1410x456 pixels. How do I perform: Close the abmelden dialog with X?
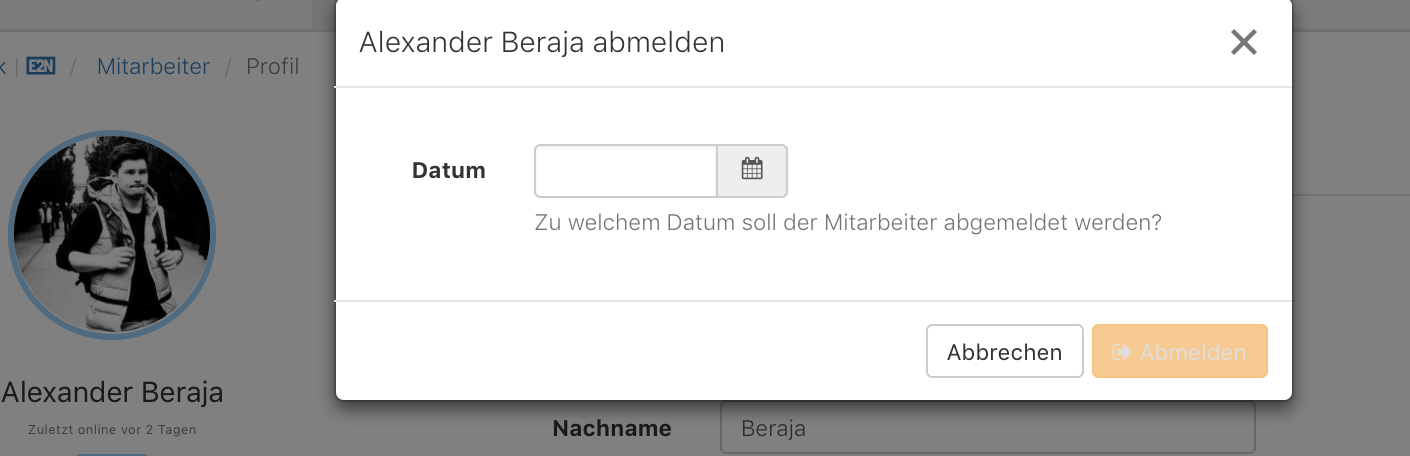(x=1243, y=42)
